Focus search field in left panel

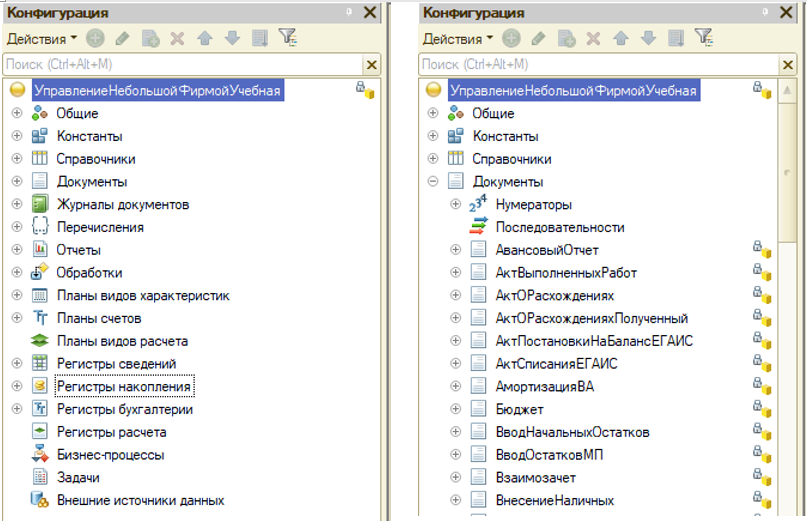click(x=183, y=64)
